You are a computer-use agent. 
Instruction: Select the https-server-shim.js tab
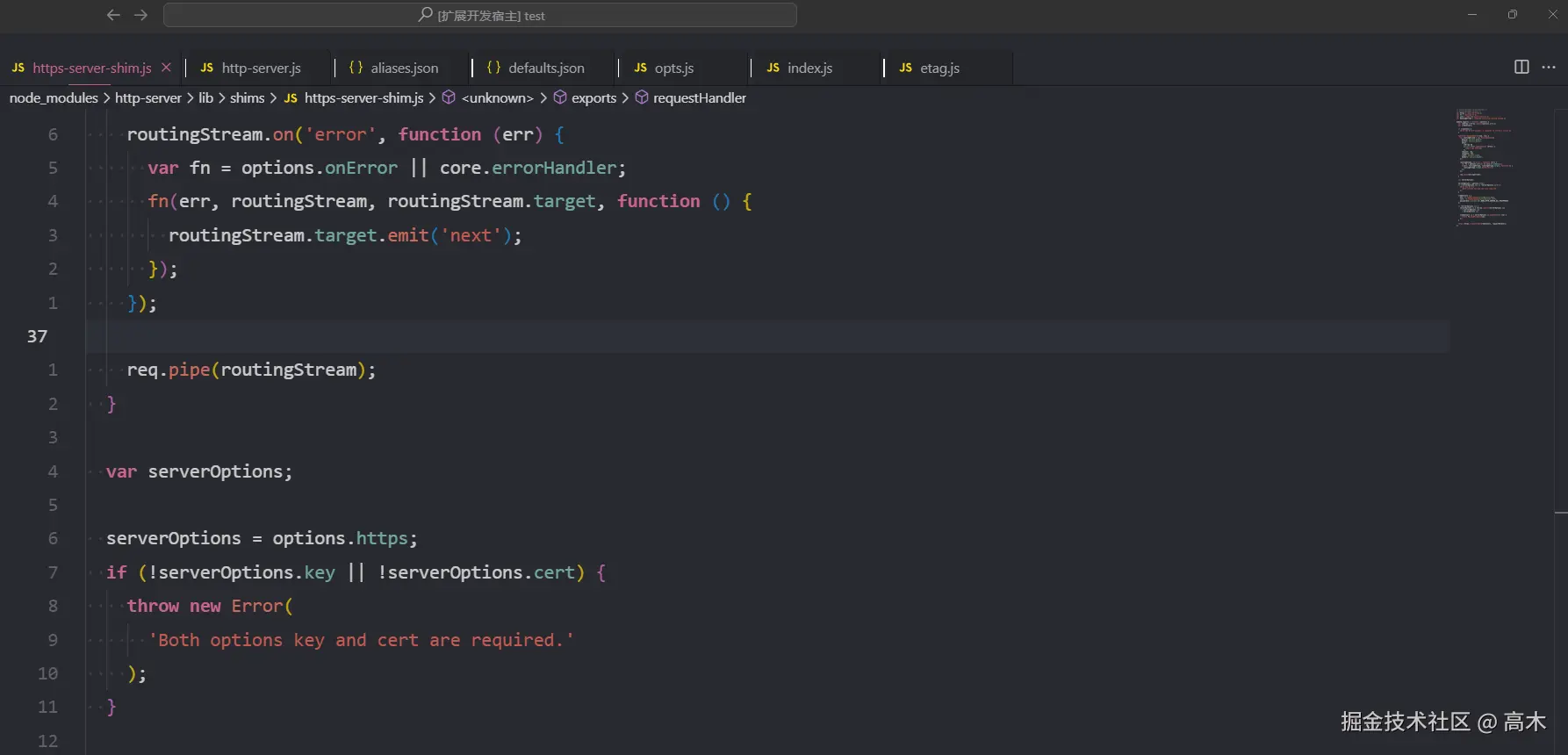click(92, 68)
